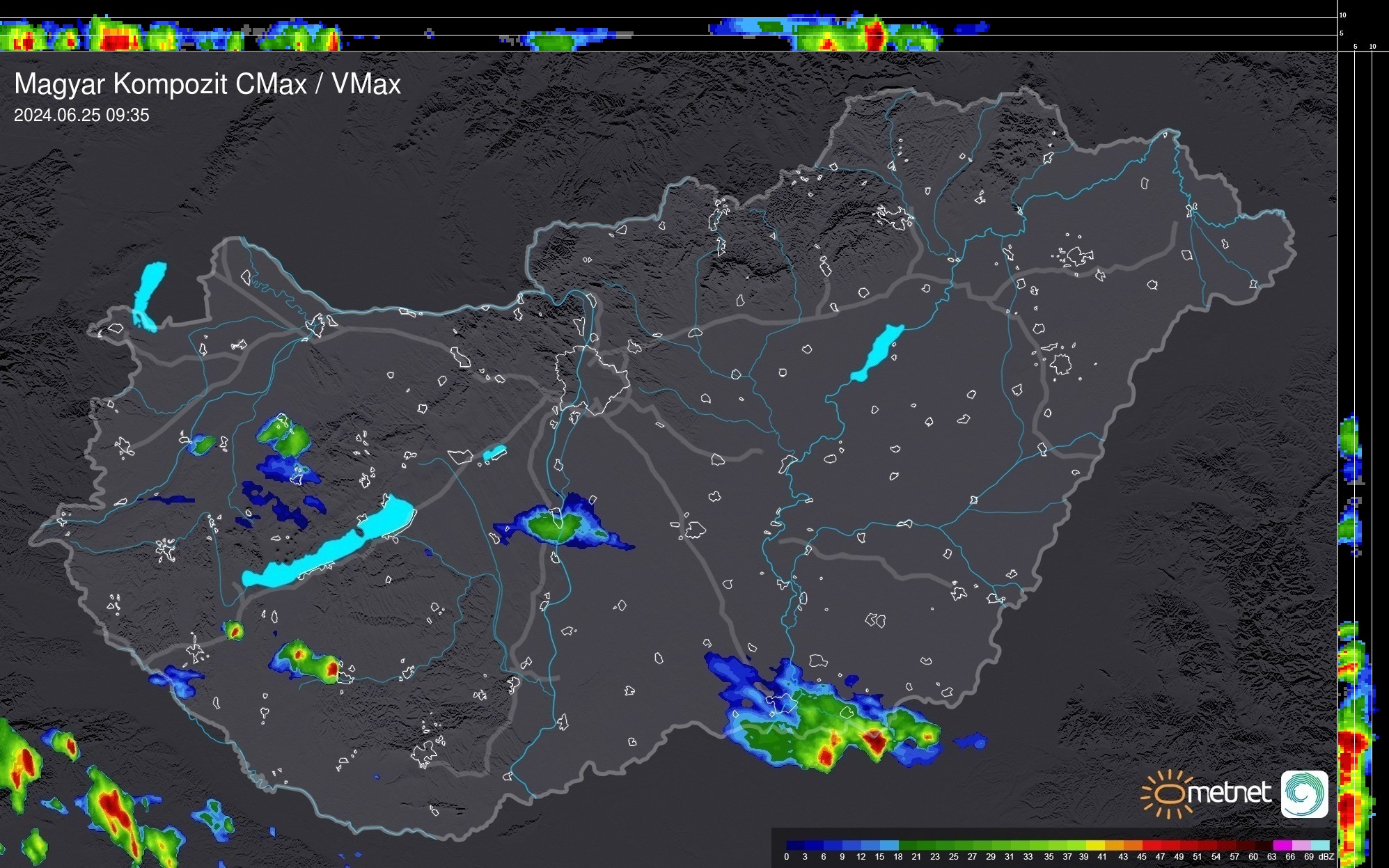Click the 2024.06.25 09:35 timestamp
Viewport: 1389px width, 868px height.
pyautogui.click(x=81, y=116)
